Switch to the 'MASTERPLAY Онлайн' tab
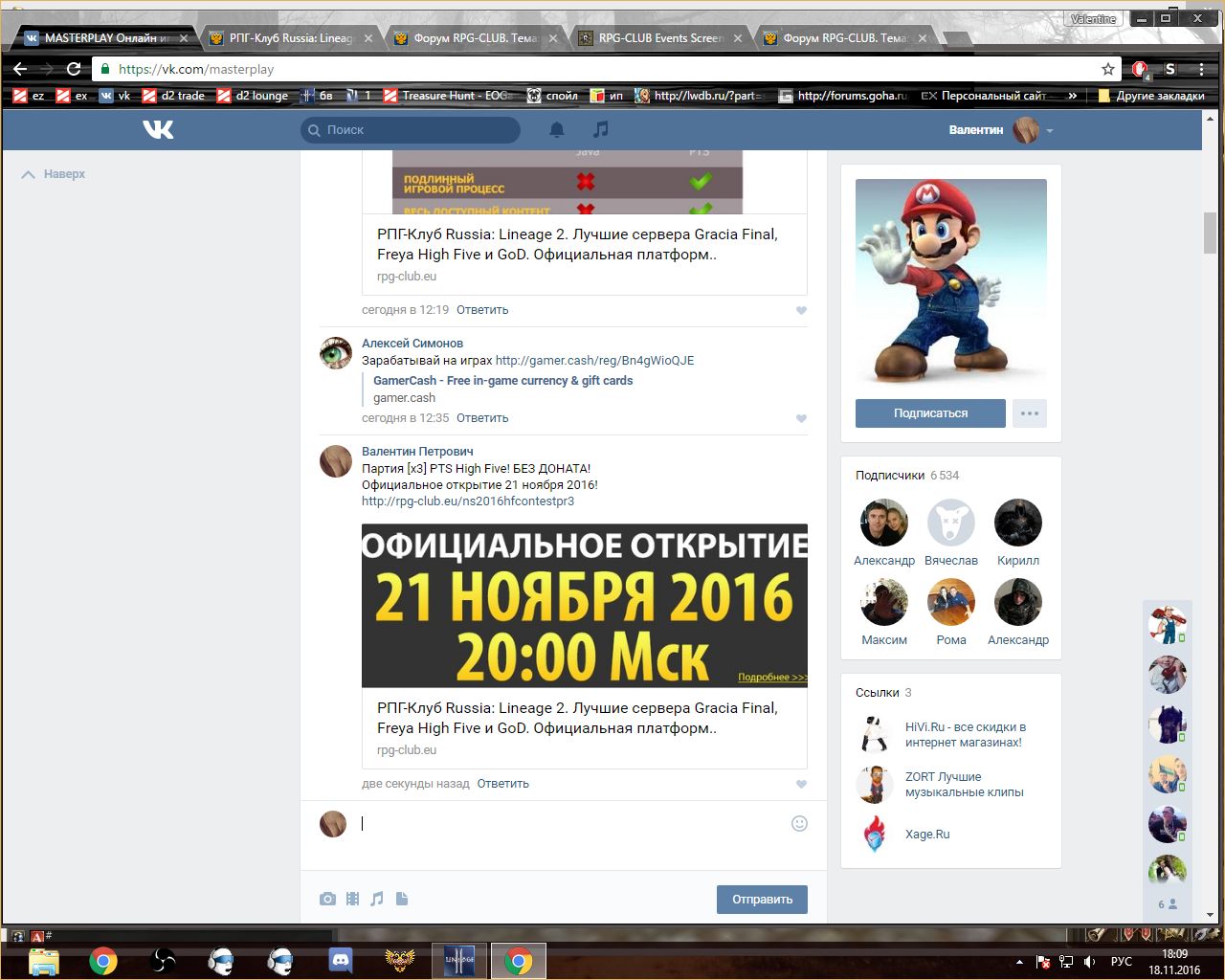This screenshot has width=1225, height=980. coord(107,38)
